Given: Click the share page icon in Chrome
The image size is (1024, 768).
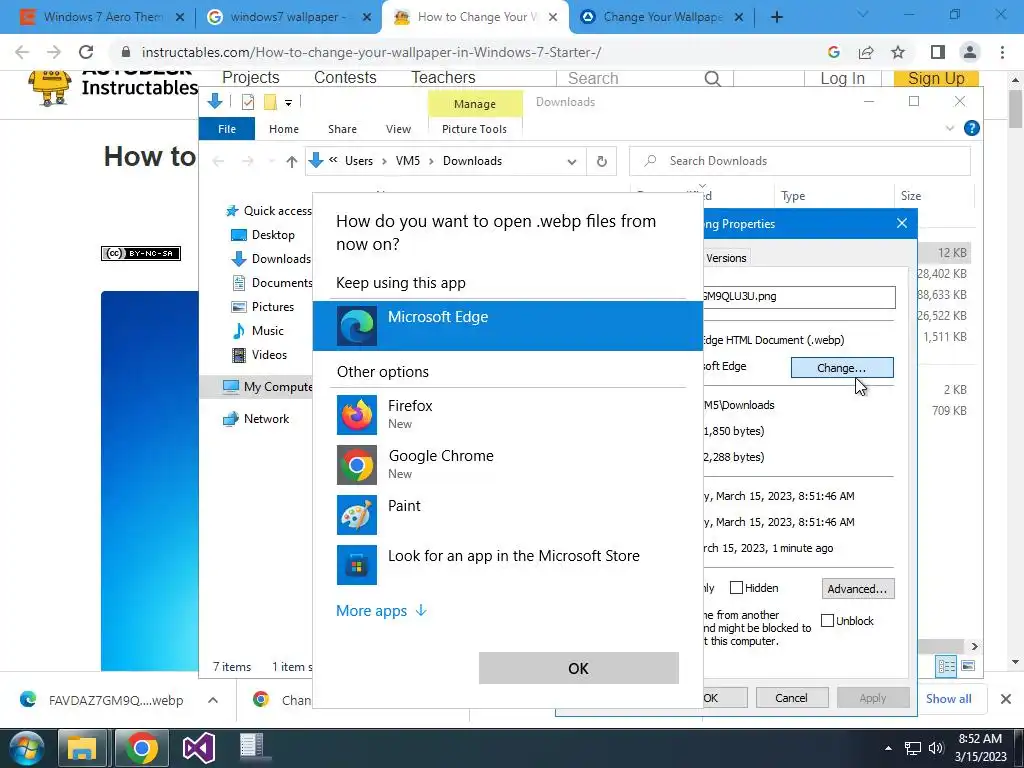Looking at the screenshot, I should pyautogui.click(x=866, y=52).
